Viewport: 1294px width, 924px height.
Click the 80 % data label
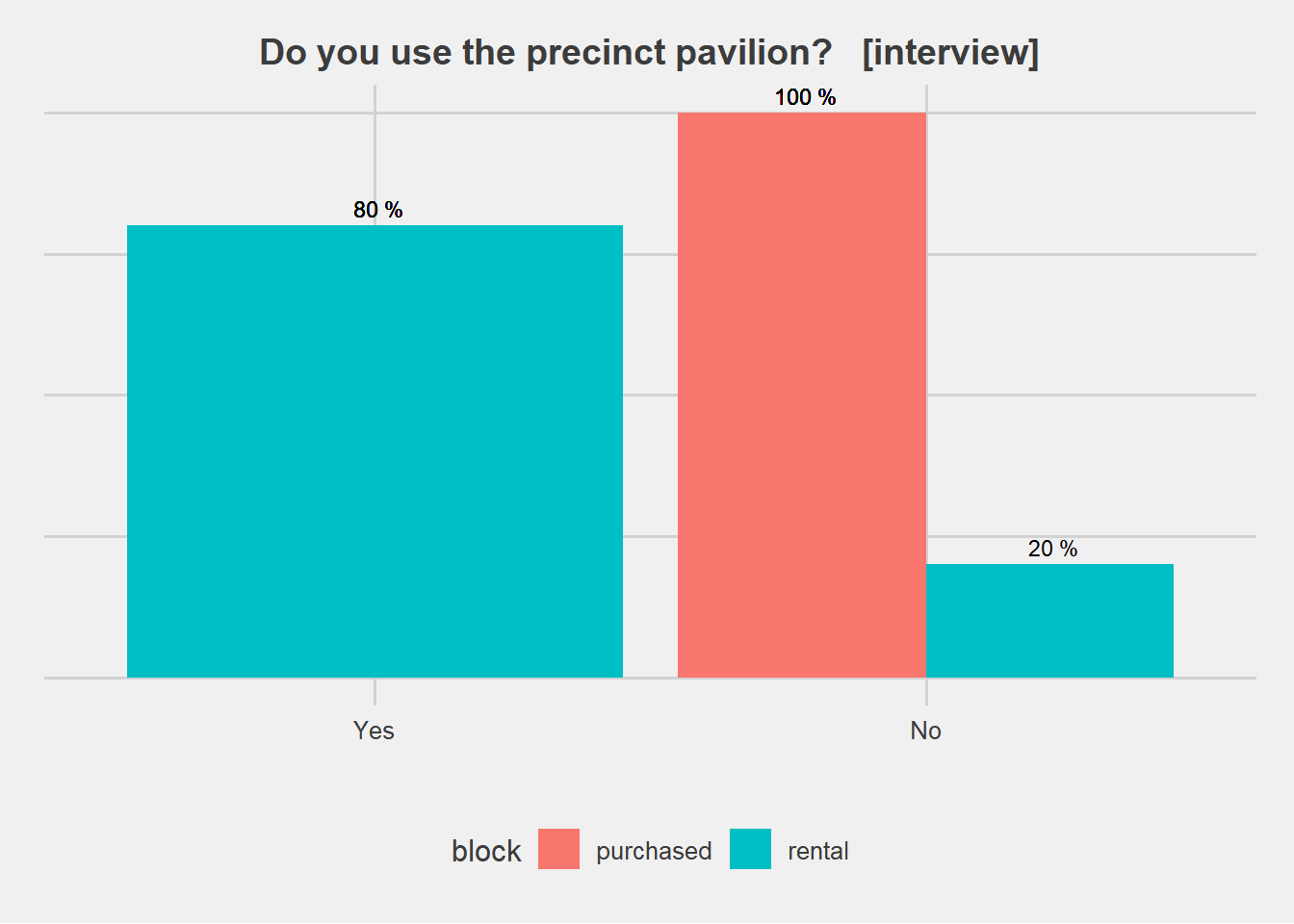pyautogui.click(x=377, y=210)
